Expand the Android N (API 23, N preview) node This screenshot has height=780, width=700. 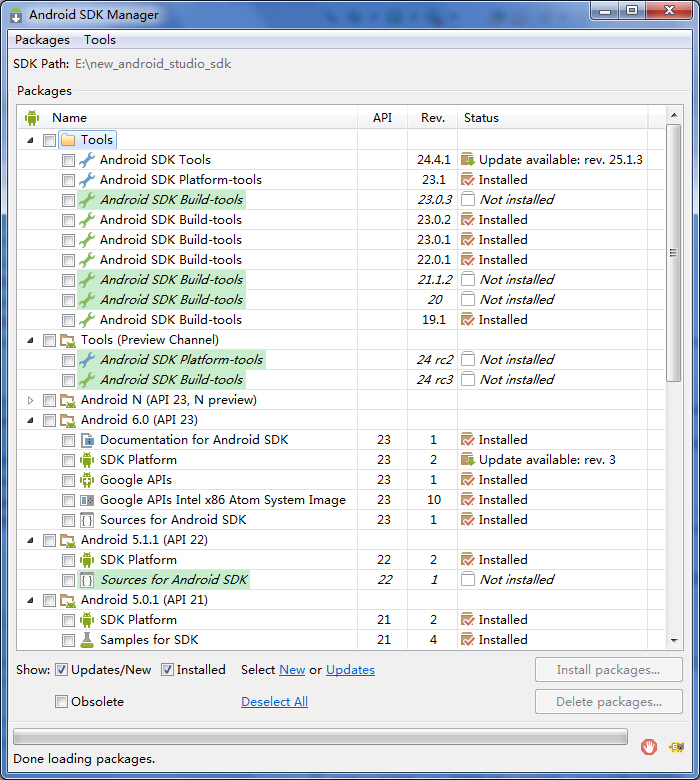[31, 400]
